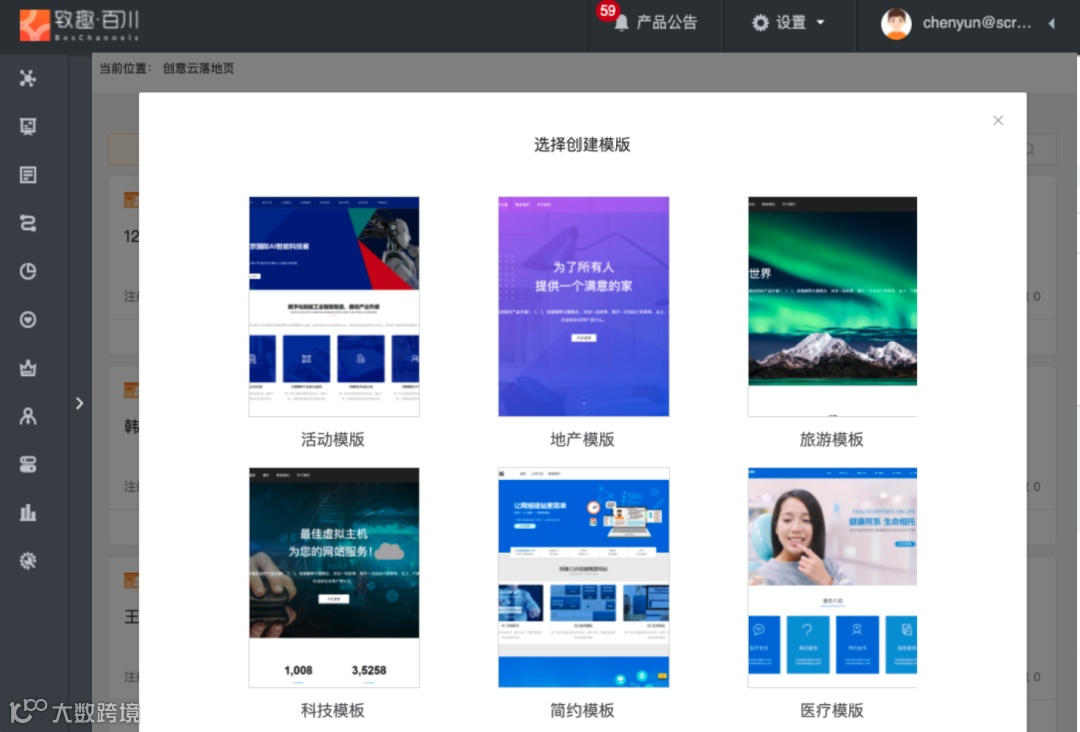Click the 旅游模板 label

[831, 439]
